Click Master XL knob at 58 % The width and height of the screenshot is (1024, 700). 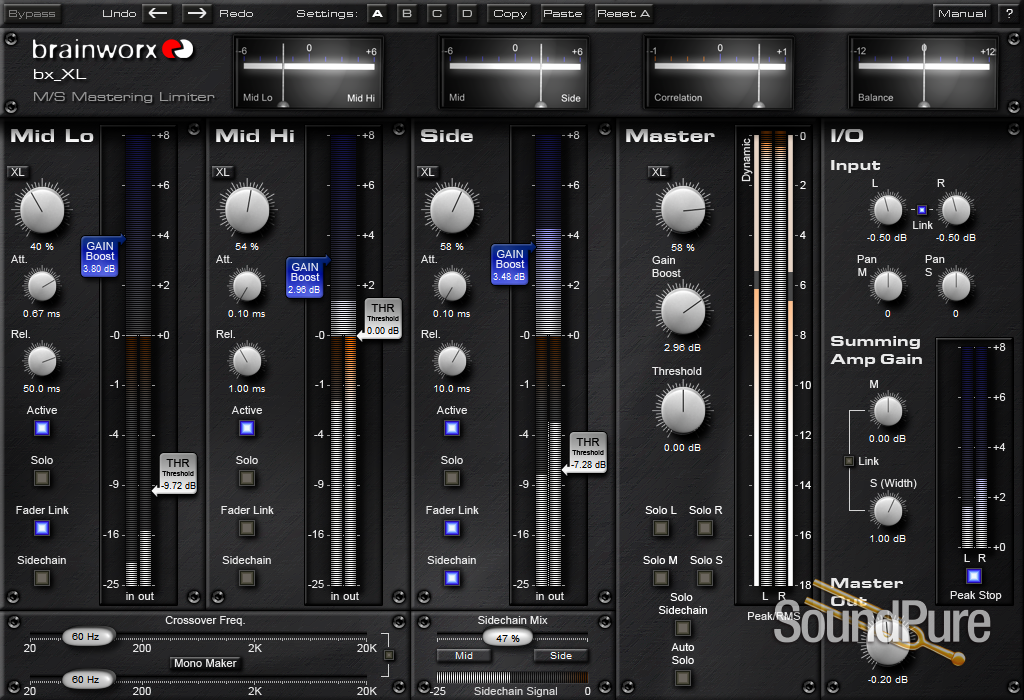pyautogui.click(x=683, y=210)
